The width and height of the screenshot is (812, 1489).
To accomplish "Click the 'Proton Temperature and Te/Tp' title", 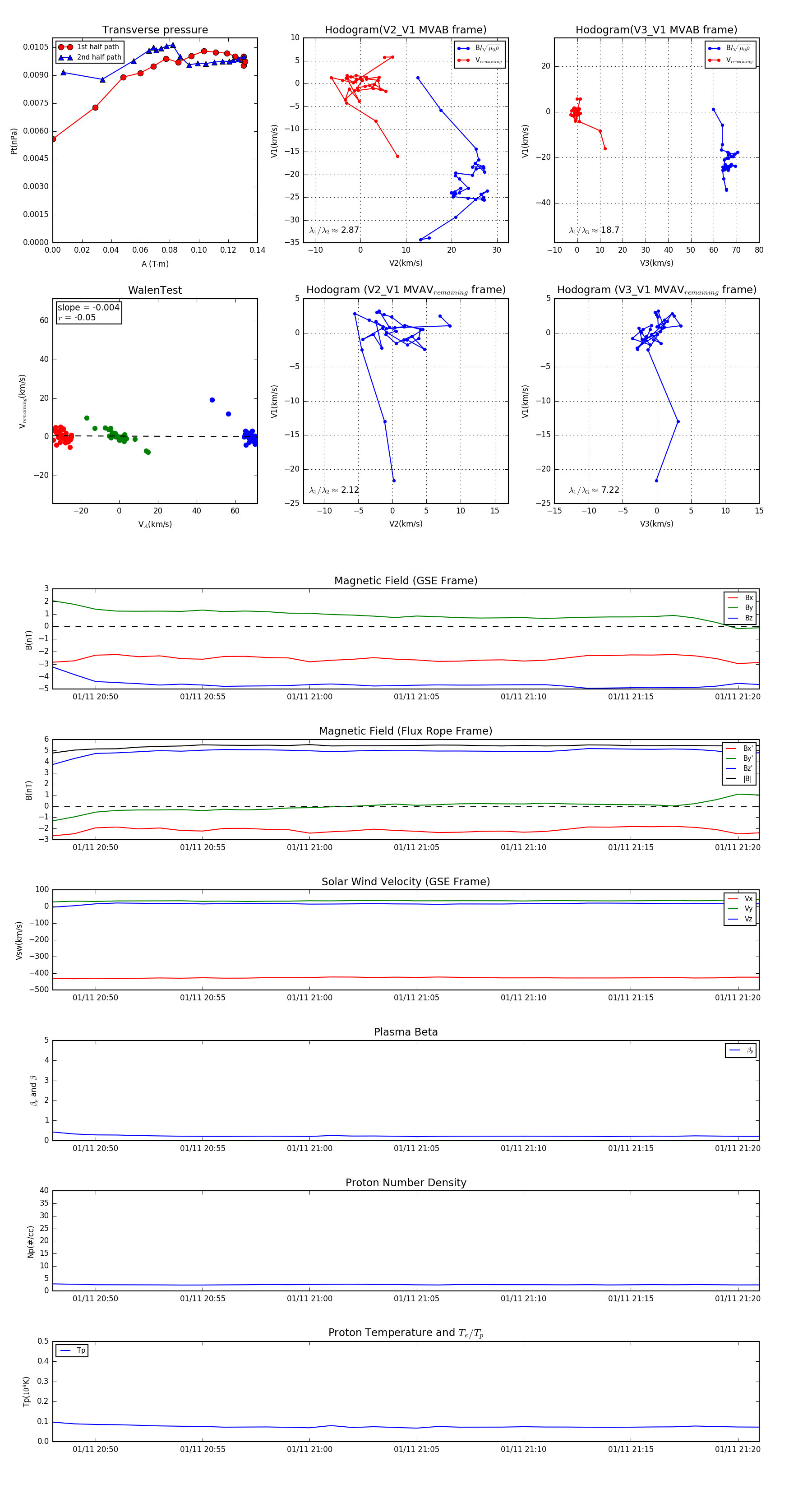I will click(406, 1333).
